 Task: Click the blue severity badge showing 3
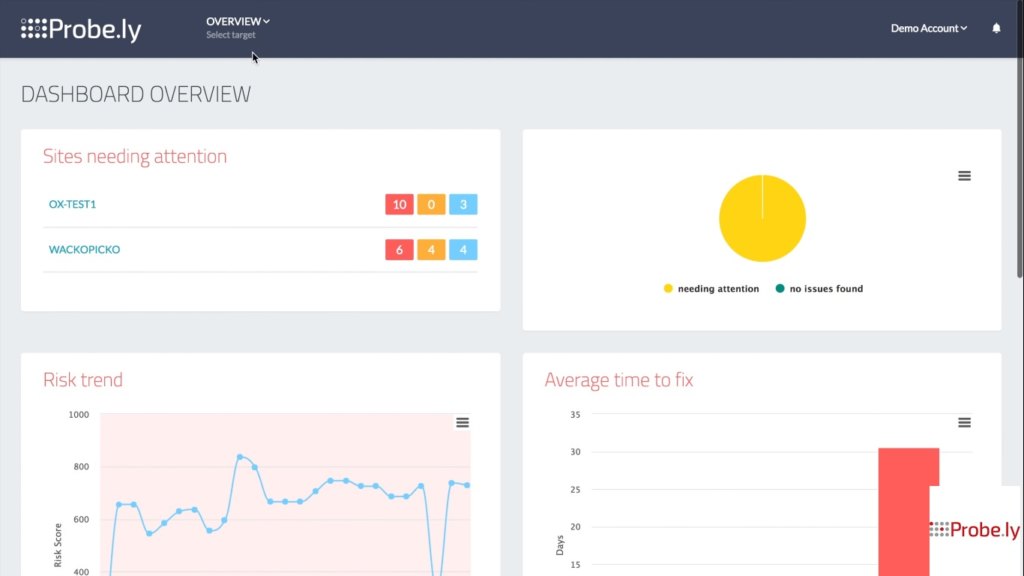click(x=463, y=203)
